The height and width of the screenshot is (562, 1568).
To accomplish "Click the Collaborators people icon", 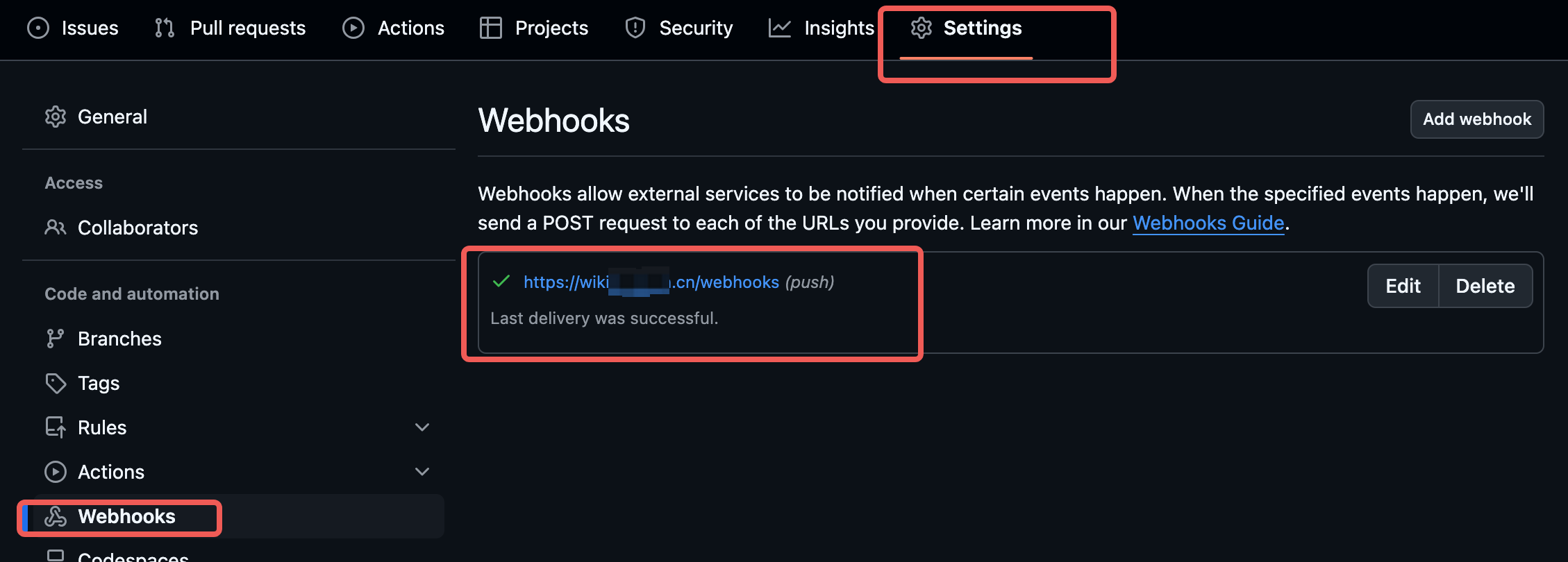I will click(x=56, y=228).
